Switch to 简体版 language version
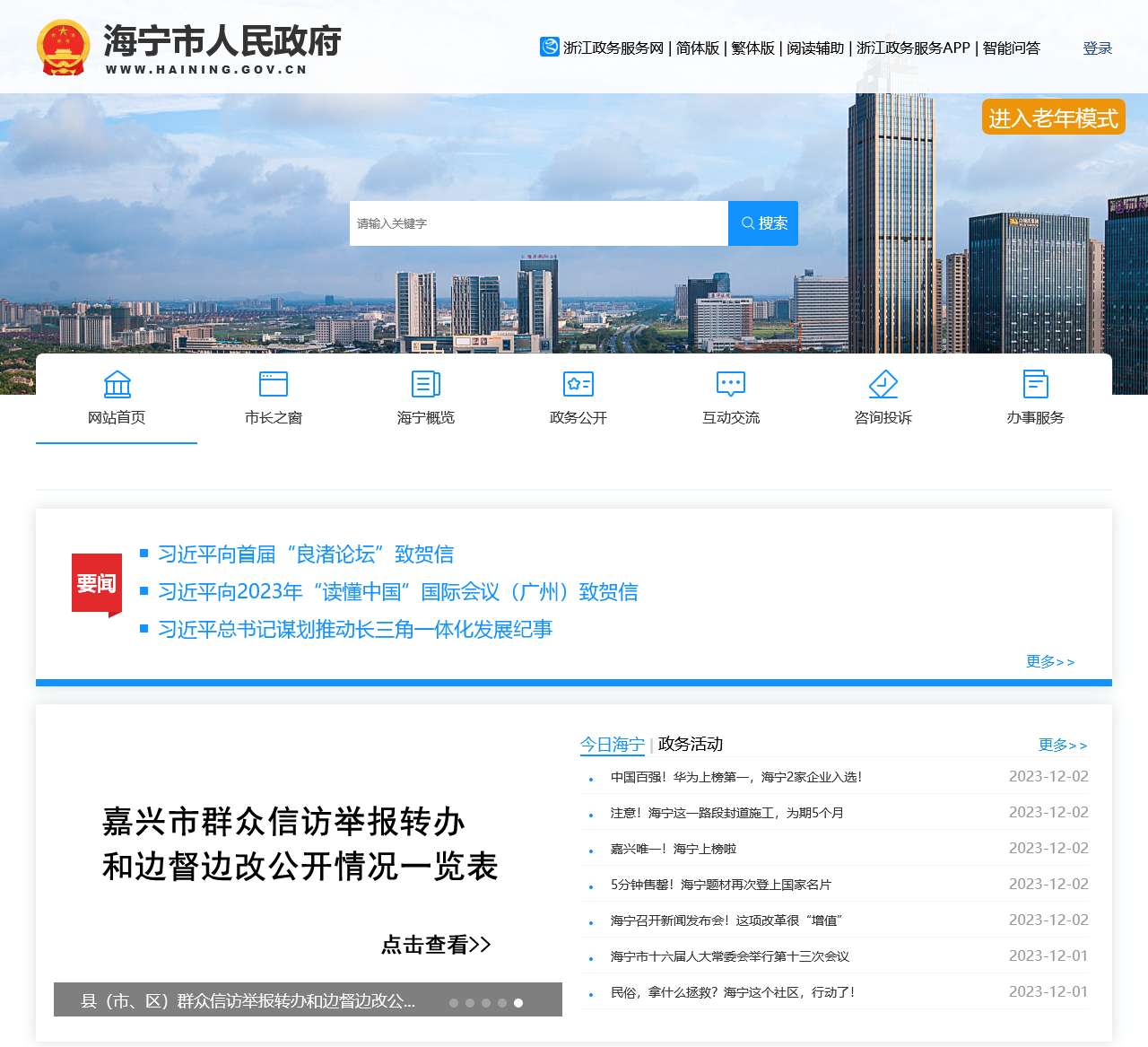This screenshot has height=1047, width=1148. click(698, 48)
